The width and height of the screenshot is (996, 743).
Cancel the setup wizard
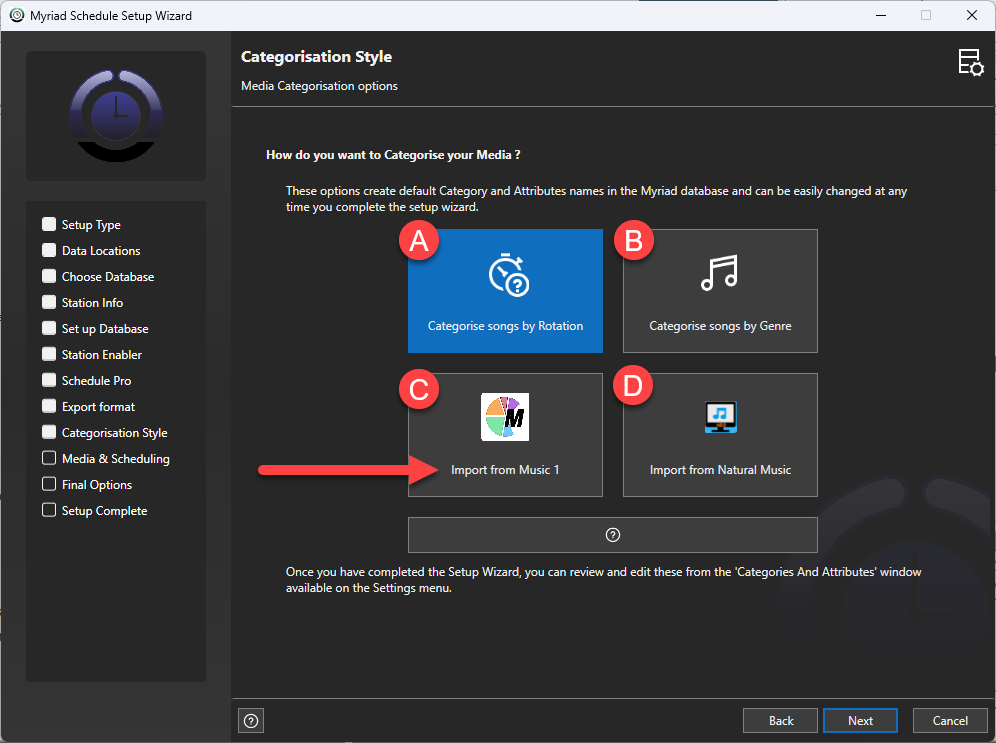point(950,721)
